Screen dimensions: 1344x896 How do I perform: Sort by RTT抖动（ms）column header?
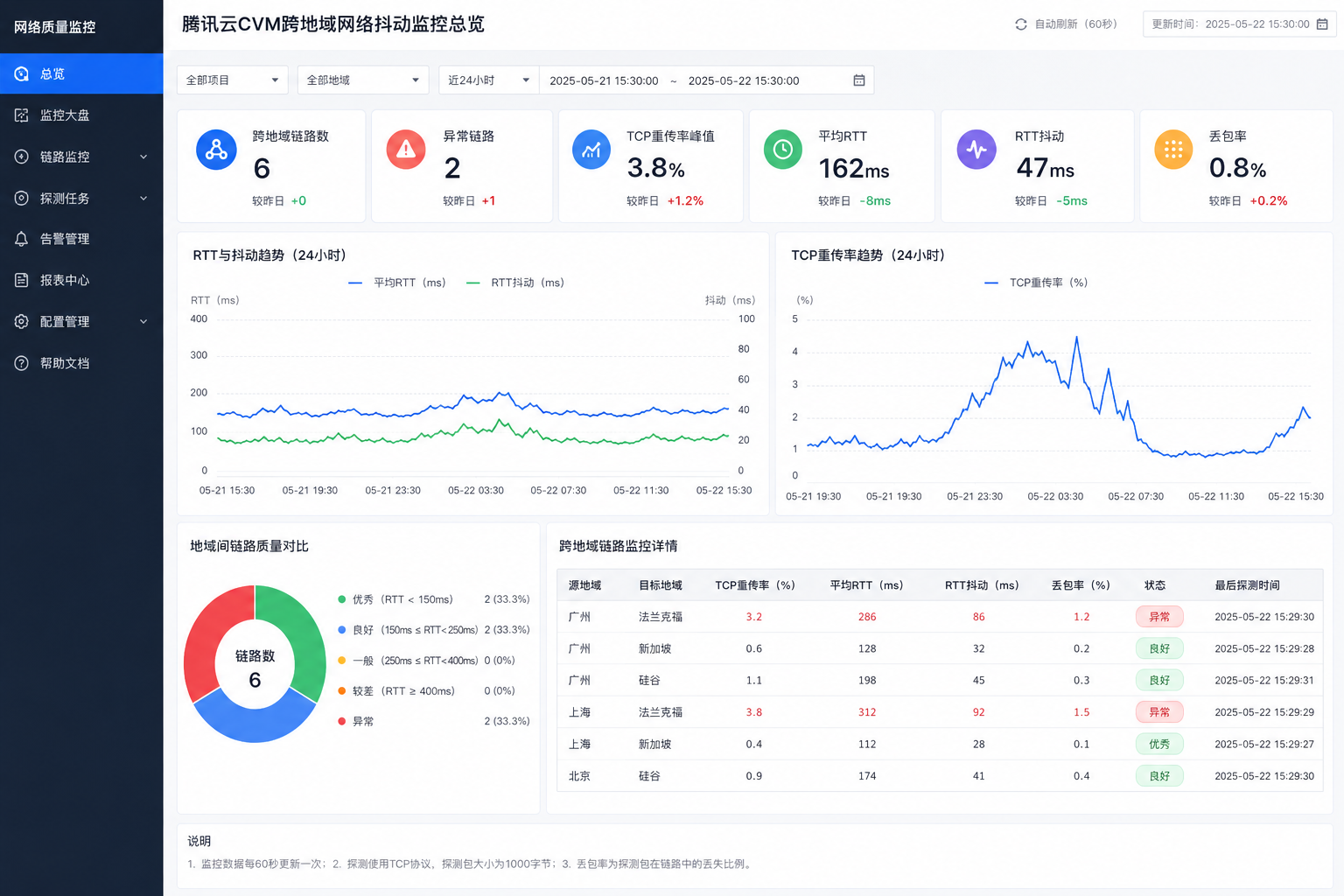(x=982, y=585)
